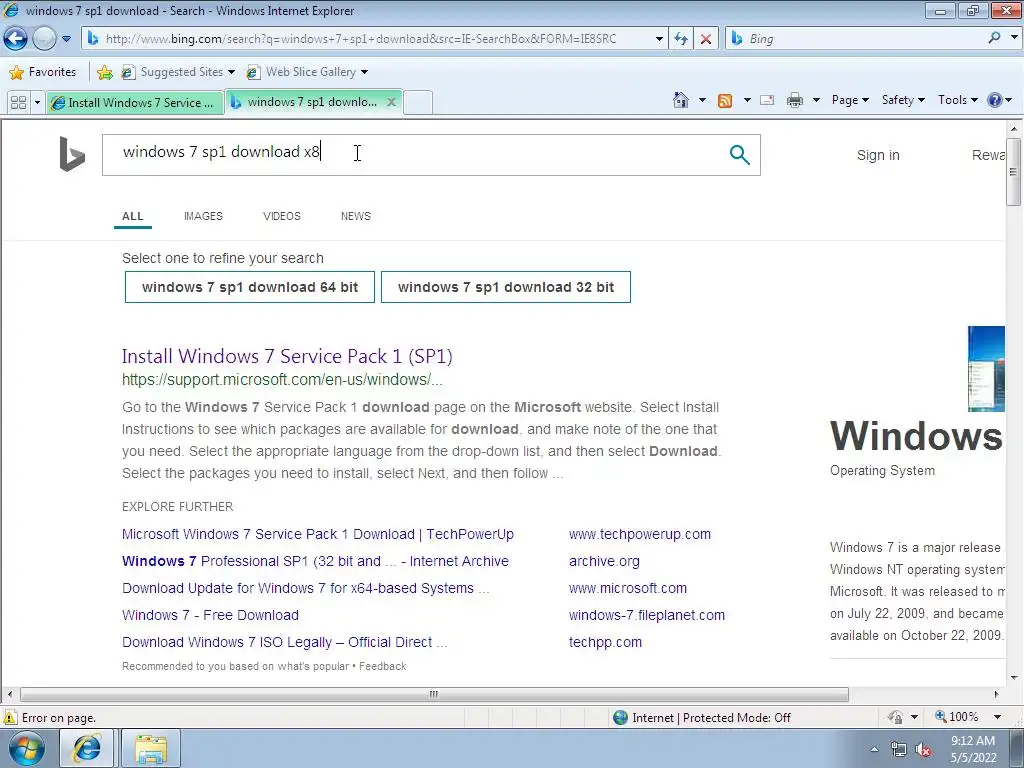Refine search to windows 7 sp1 download 32 bit

click(506, 287)
